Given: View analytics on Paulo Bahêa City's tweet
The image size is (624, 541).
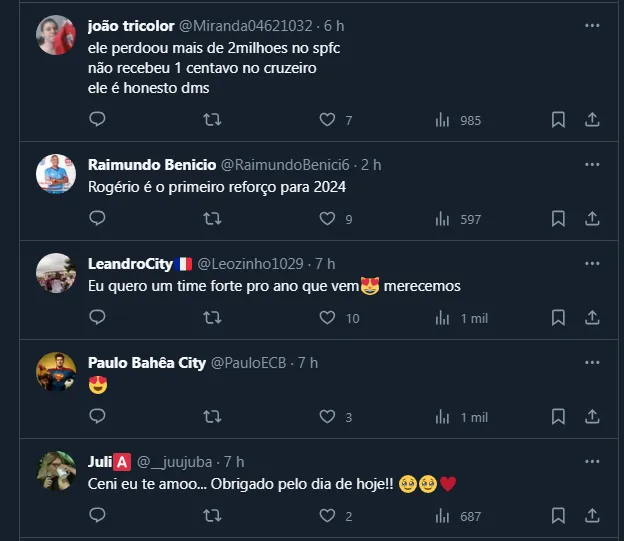Looking at the screenshot, I should pos(442,417).
